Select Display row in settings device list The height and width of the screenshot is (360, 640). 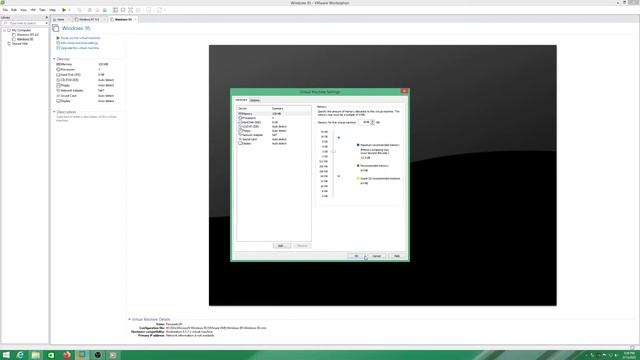(274, 143)
